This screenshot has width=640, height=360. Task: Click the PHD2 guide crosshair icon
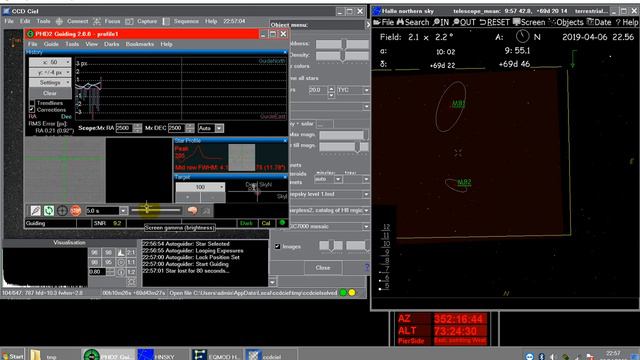click(x=62, y=211)
